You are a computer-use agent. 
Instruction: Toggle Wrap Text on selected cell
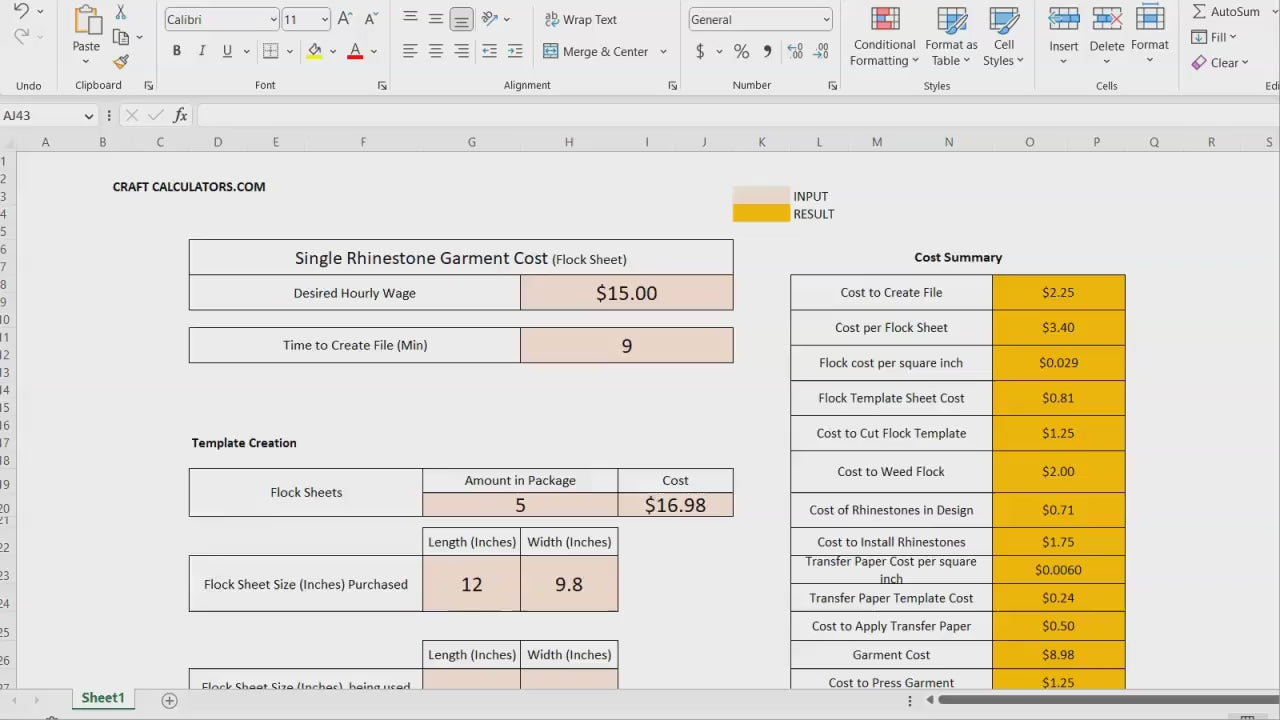[x=580, y=19]
